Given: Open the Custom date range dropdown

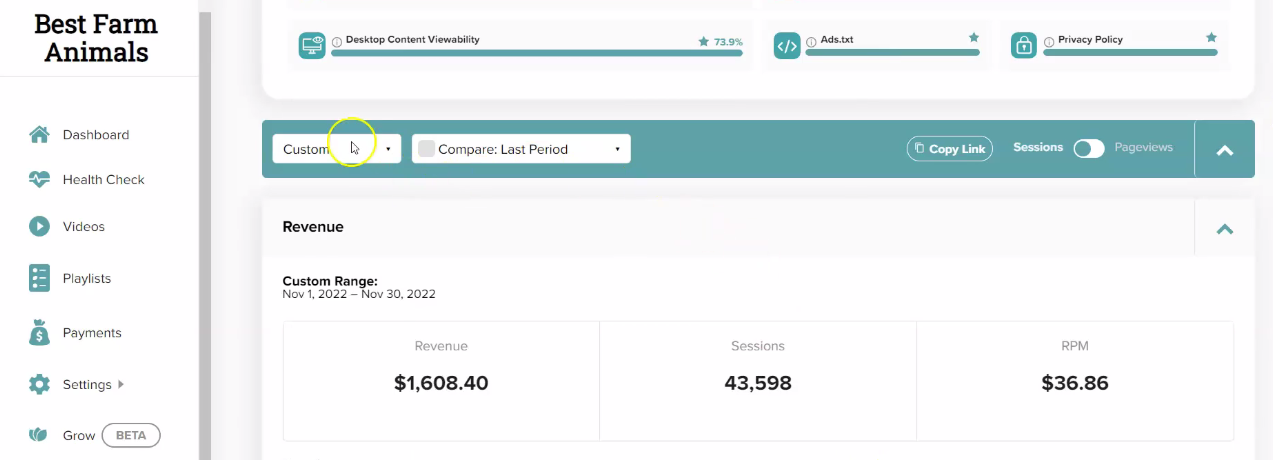Looking at the screenshot, I should pyautogui.click(x=337, y=149).
